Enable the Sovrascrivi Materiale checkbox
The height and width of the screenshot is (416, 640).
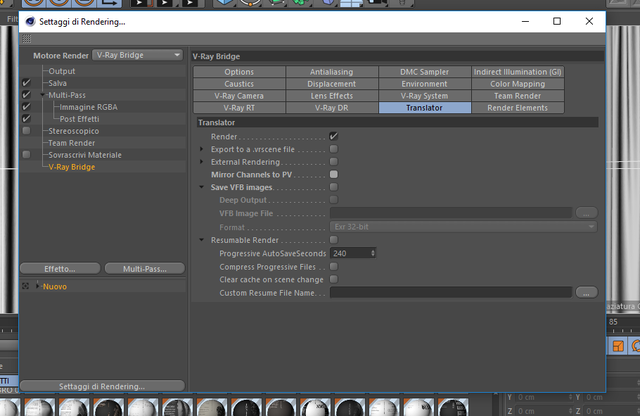[27, 155]
